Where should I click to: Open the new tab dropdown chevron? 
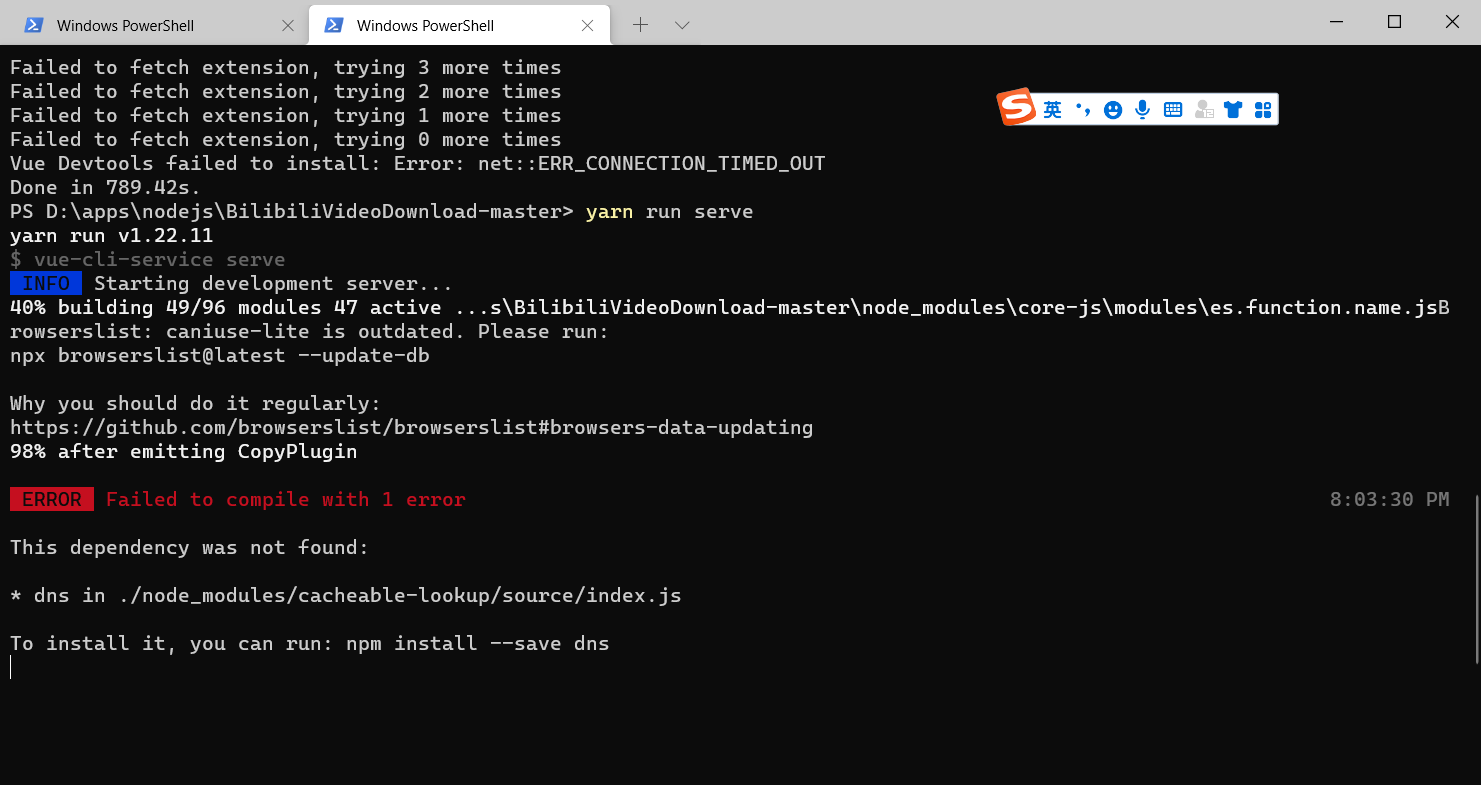point(682,24)
